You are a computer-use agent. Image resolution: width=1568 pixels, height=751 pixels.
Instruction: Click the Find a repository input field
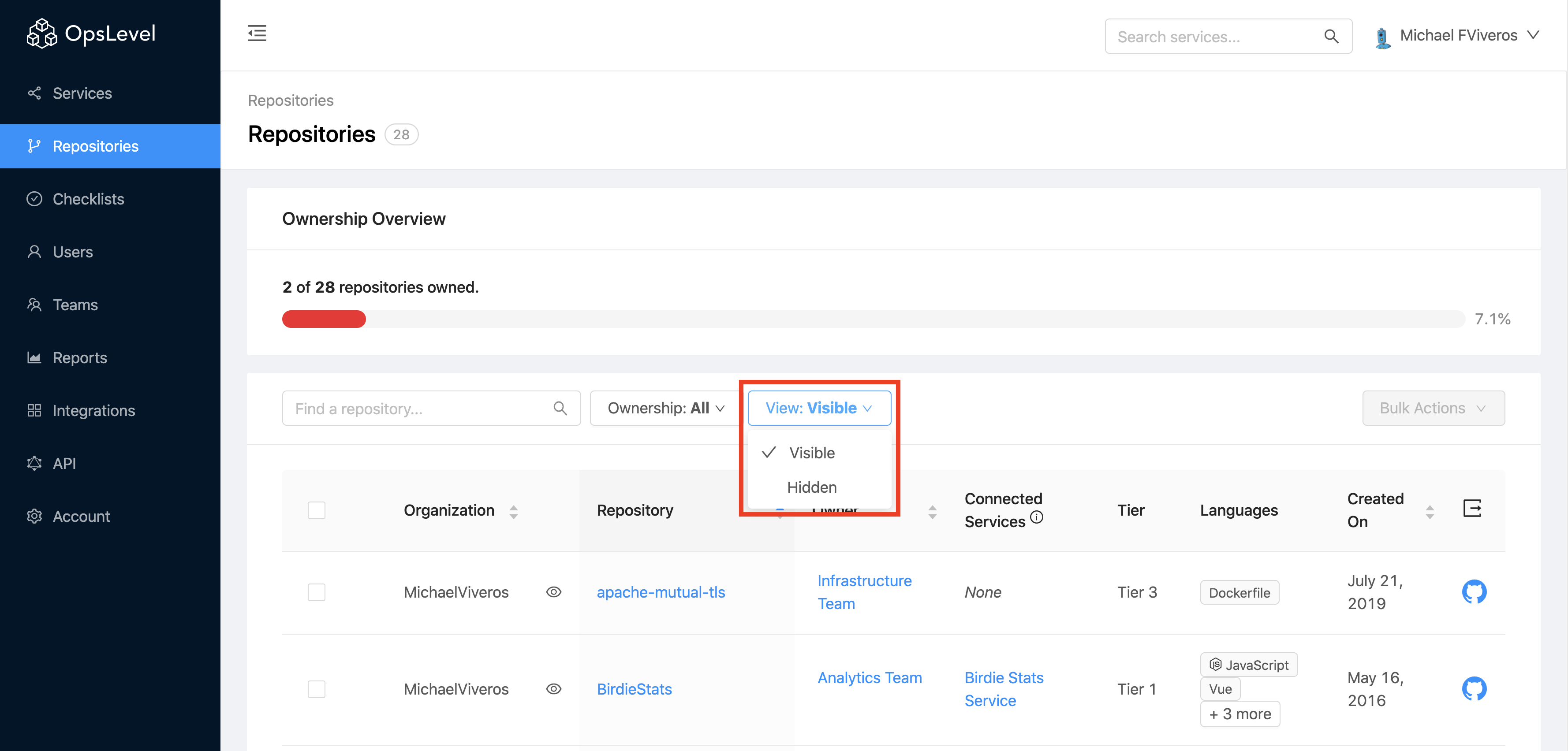[x=431, y=409]
